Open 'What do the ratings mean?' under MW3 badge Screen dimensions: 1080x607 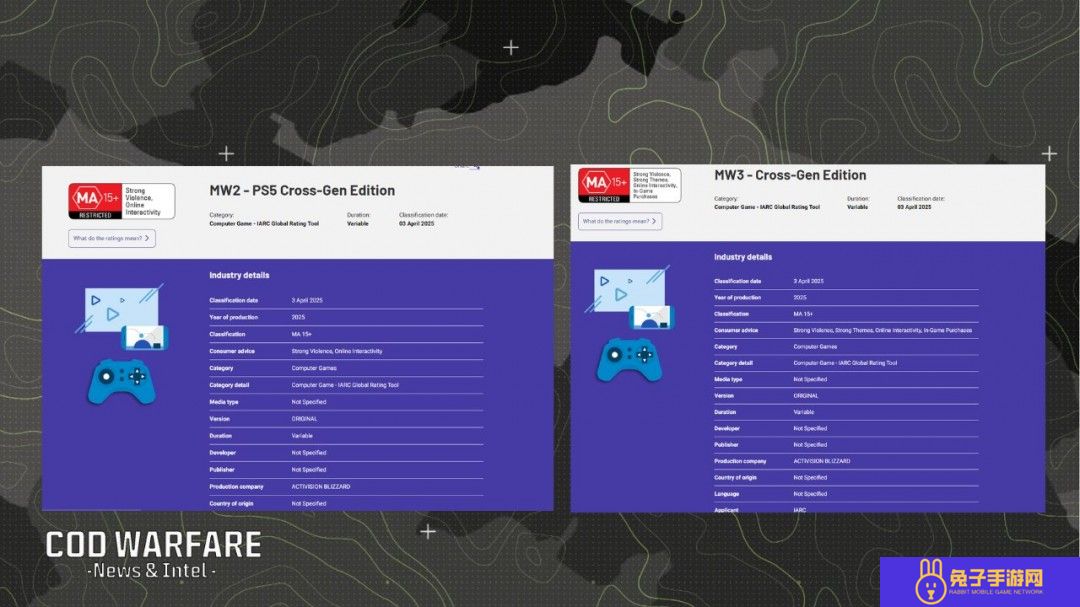point(620,221)
